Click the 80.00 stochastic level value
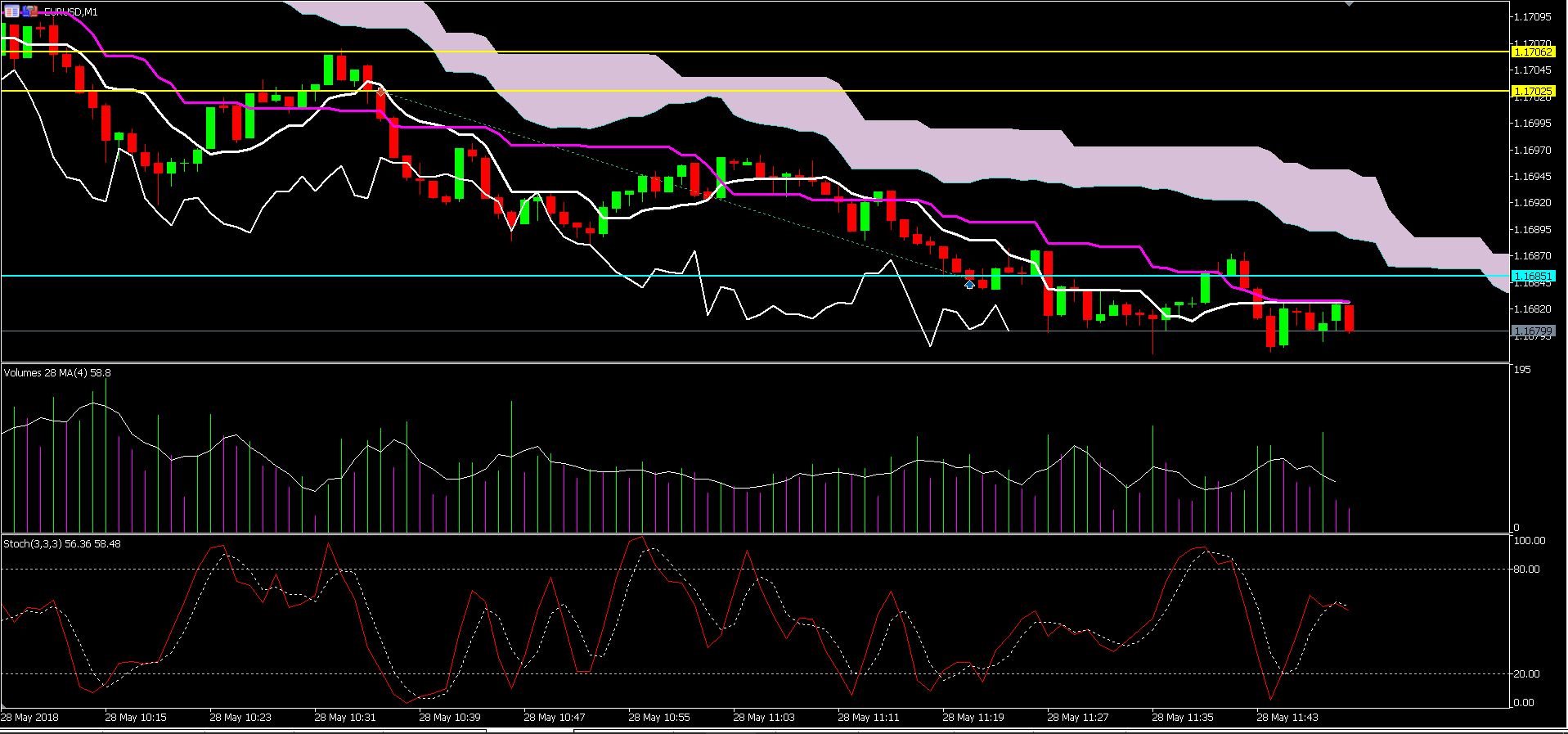1568x734 pixels. [x=1528, y=569]
